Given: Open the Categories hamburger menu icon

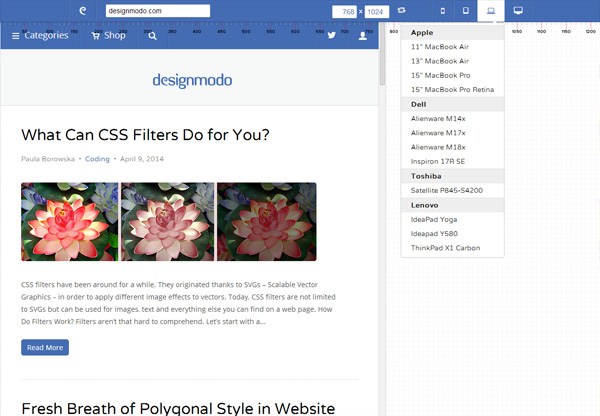Looking at the screenshot, I should point(15,36).
